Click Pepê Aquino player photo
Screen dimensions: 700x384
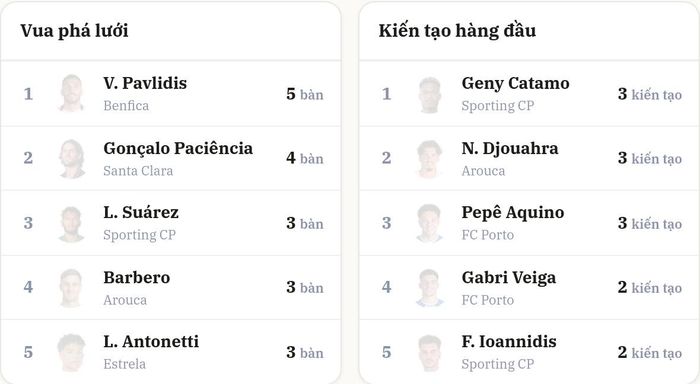430,223
